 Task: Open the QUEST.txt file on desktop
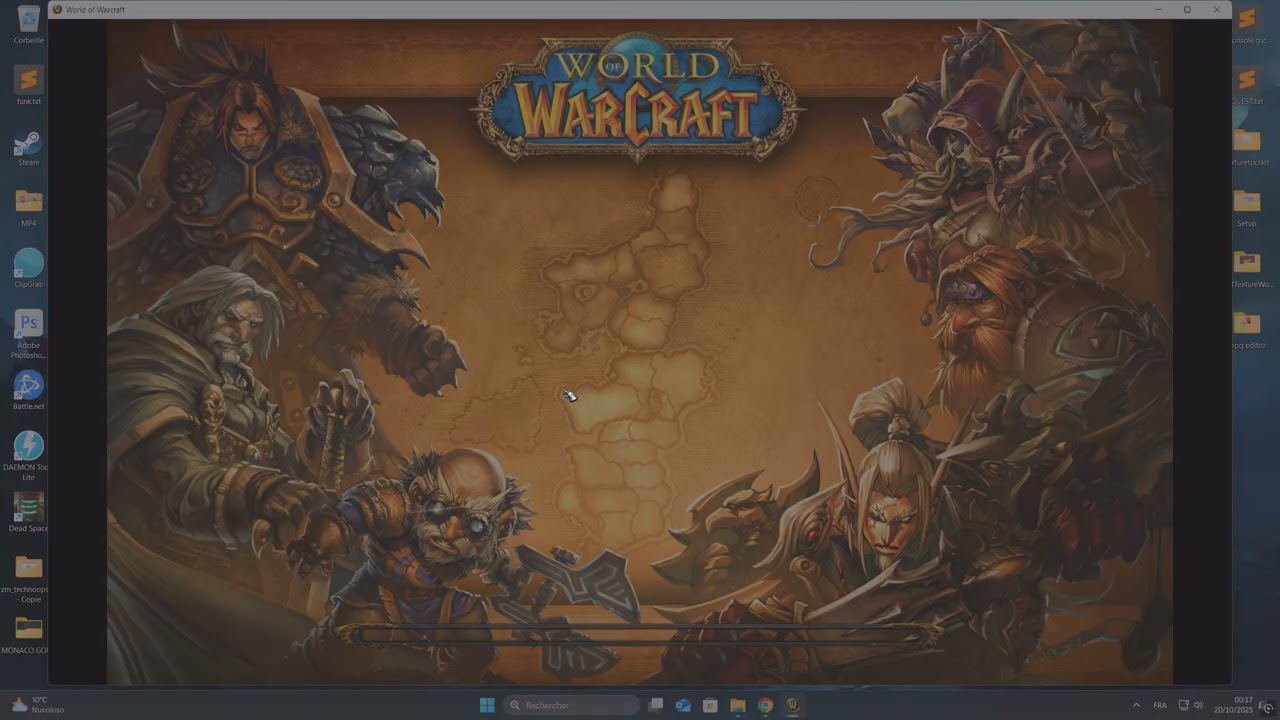click(x=1247, y=85)
